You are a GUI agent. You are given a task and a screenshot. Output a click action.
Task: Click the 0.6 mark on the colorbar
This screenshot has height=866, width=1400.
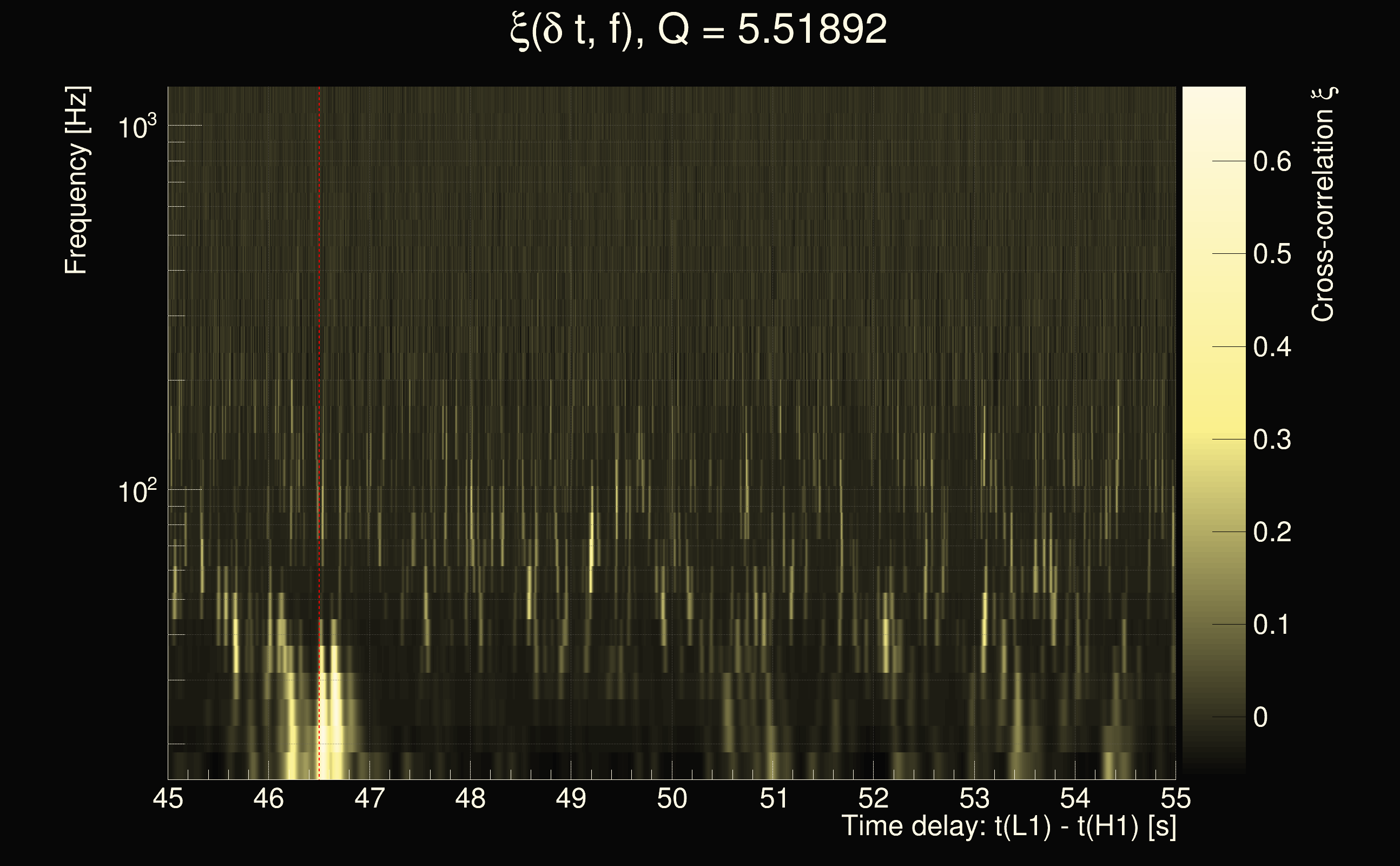coord(1272,161)
